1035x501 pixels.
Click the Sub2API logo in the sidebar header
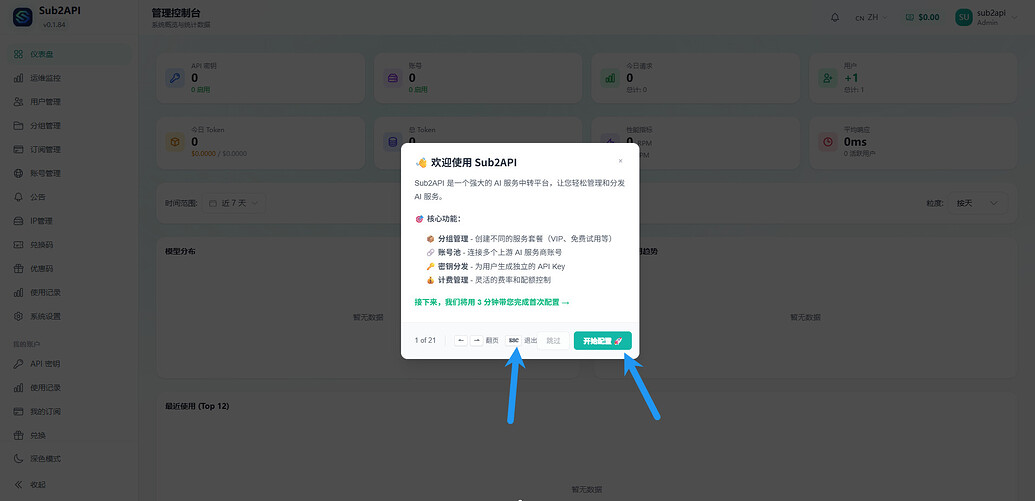pyautogui.click(x=22, y=17)
